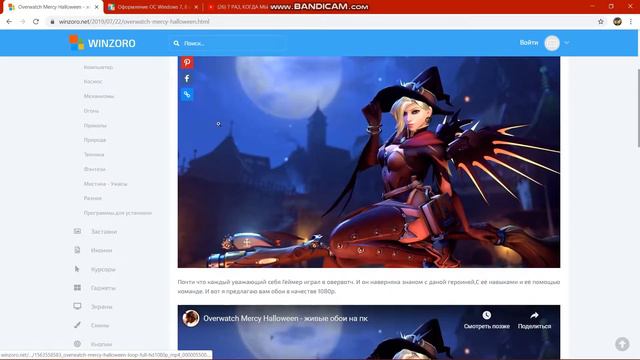Click the video channel avatar icon
This screenshot has height=360, width=640.
(191, 318)
